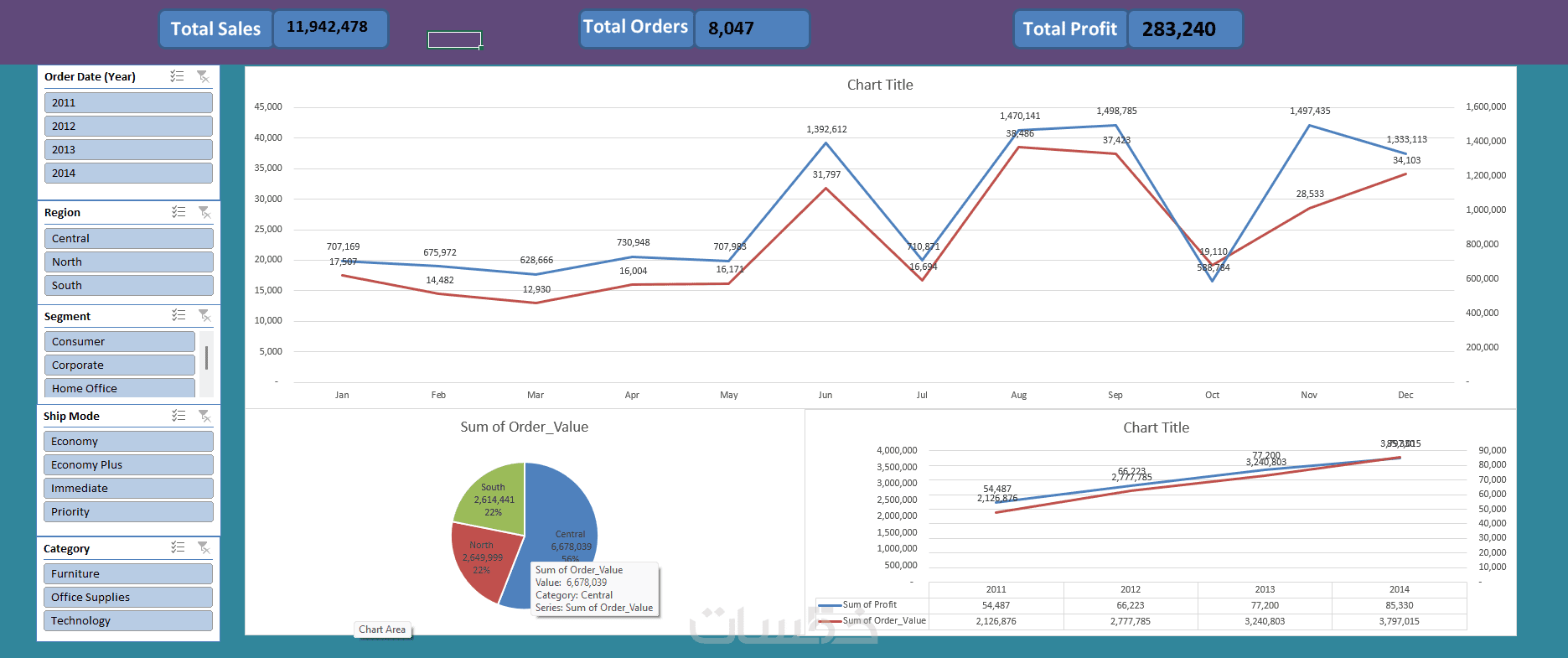Clear filter on Order Date (Year) slicer

coord(203,76)
